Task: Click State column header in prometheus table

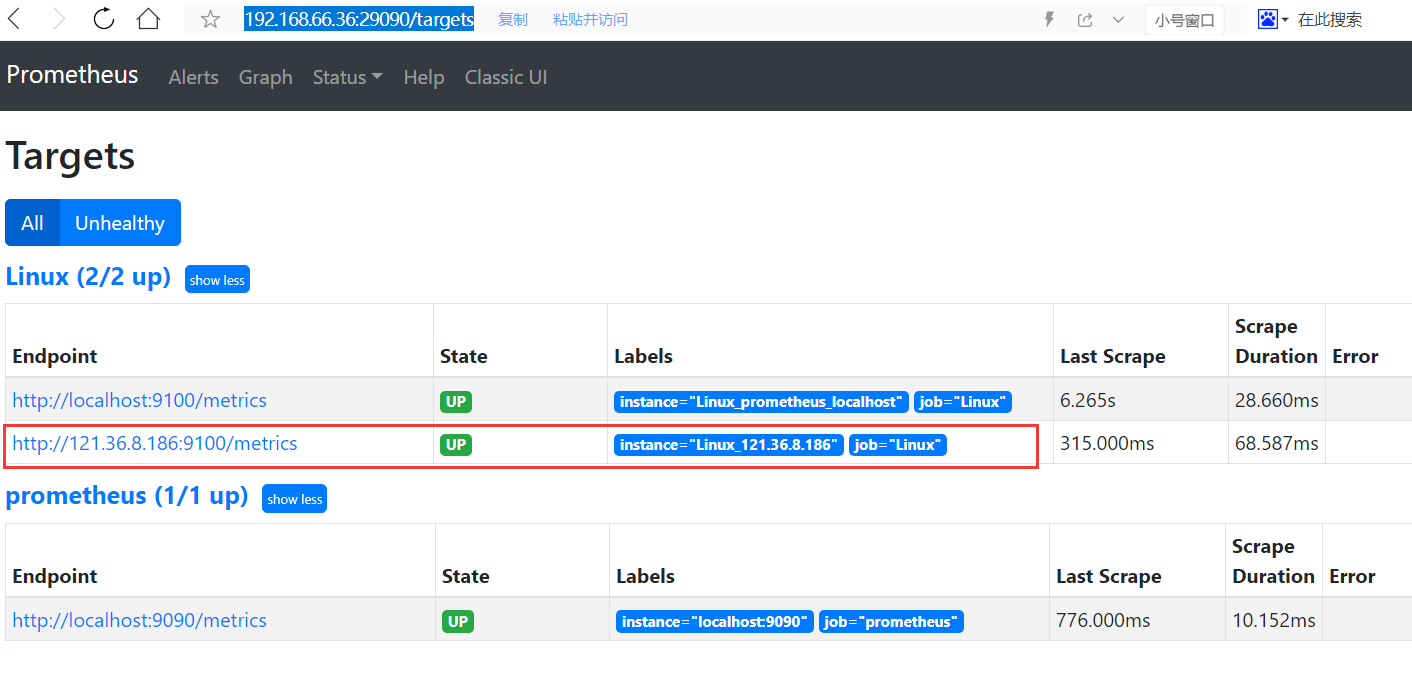Action: tap(466, 577)
